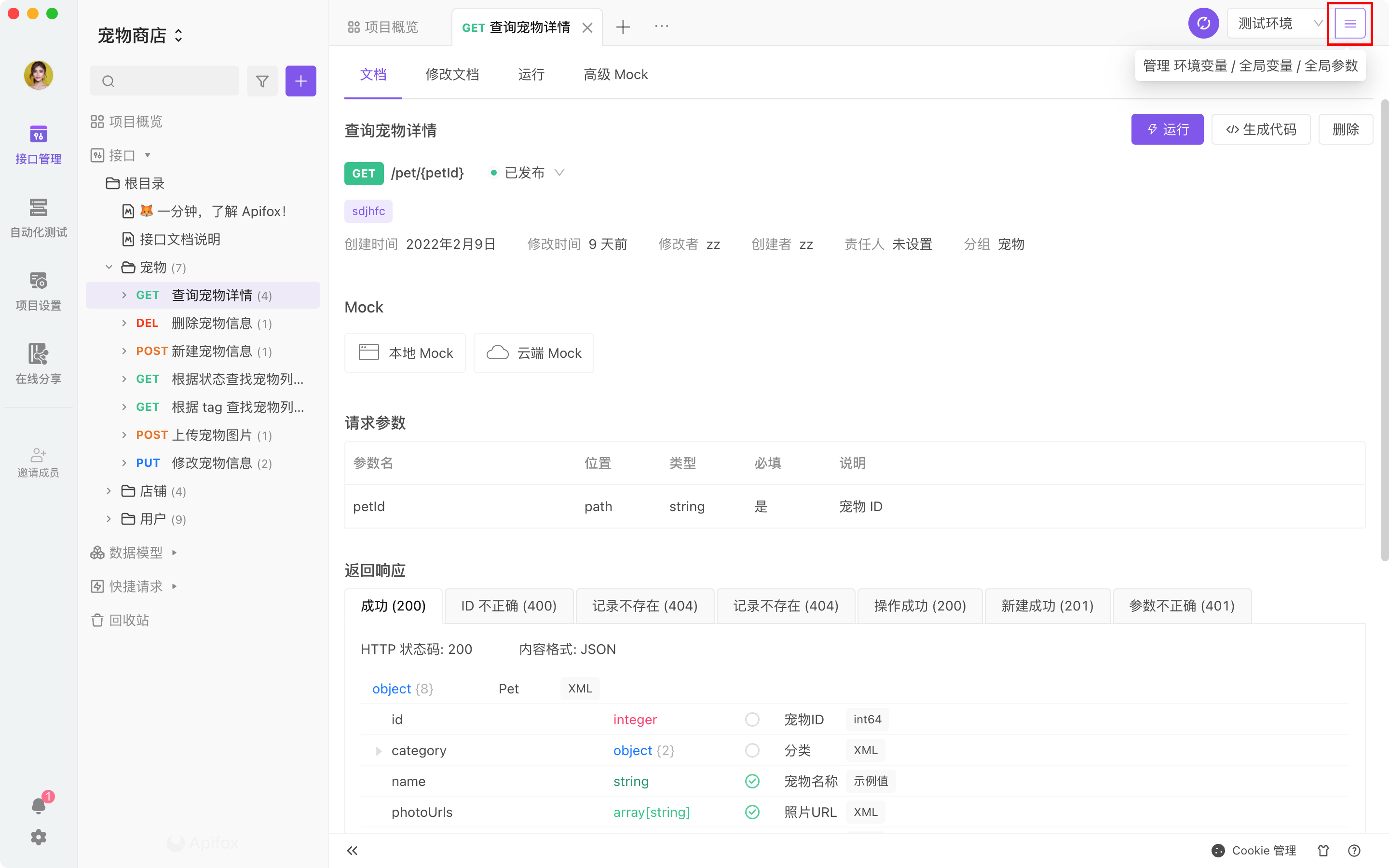Image resolution: width=1389 pixels, height=868 pixels.
Task: Switch to the 修改文档 tab
Action: coord(452,75)
